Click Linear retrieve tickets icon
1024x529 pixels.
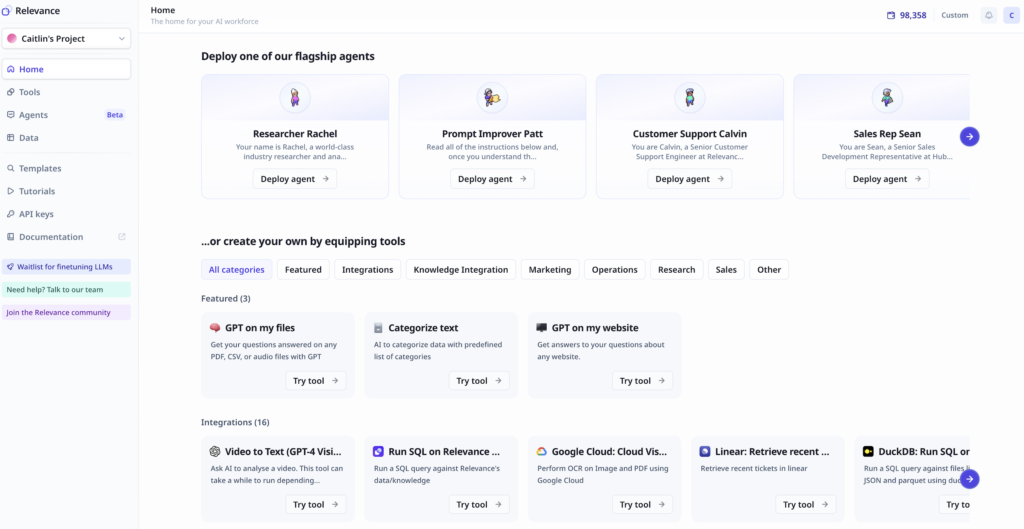coord(705,451)
